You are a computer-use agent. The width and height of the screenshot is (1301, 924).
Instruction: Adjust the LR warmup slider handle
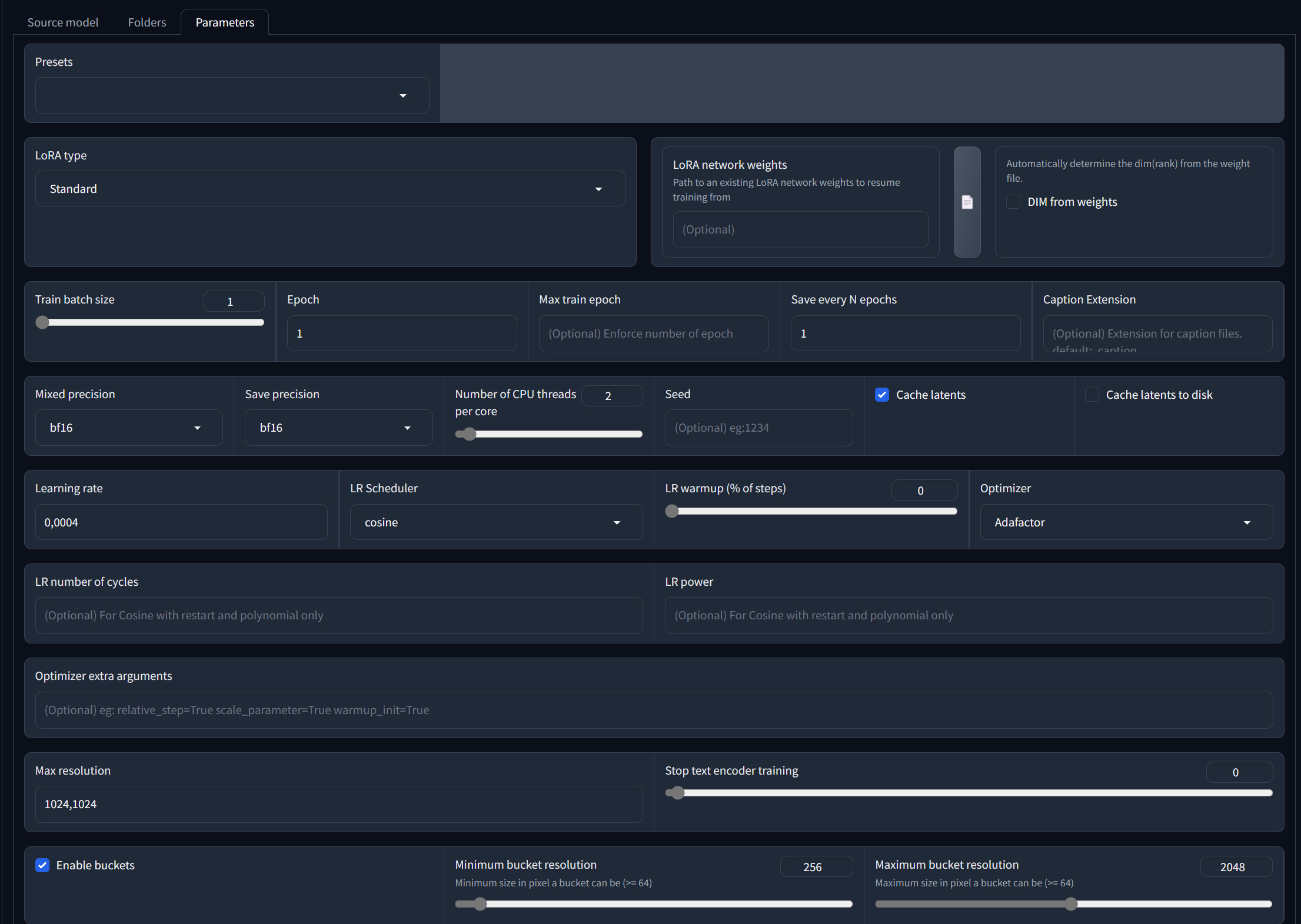672,511
